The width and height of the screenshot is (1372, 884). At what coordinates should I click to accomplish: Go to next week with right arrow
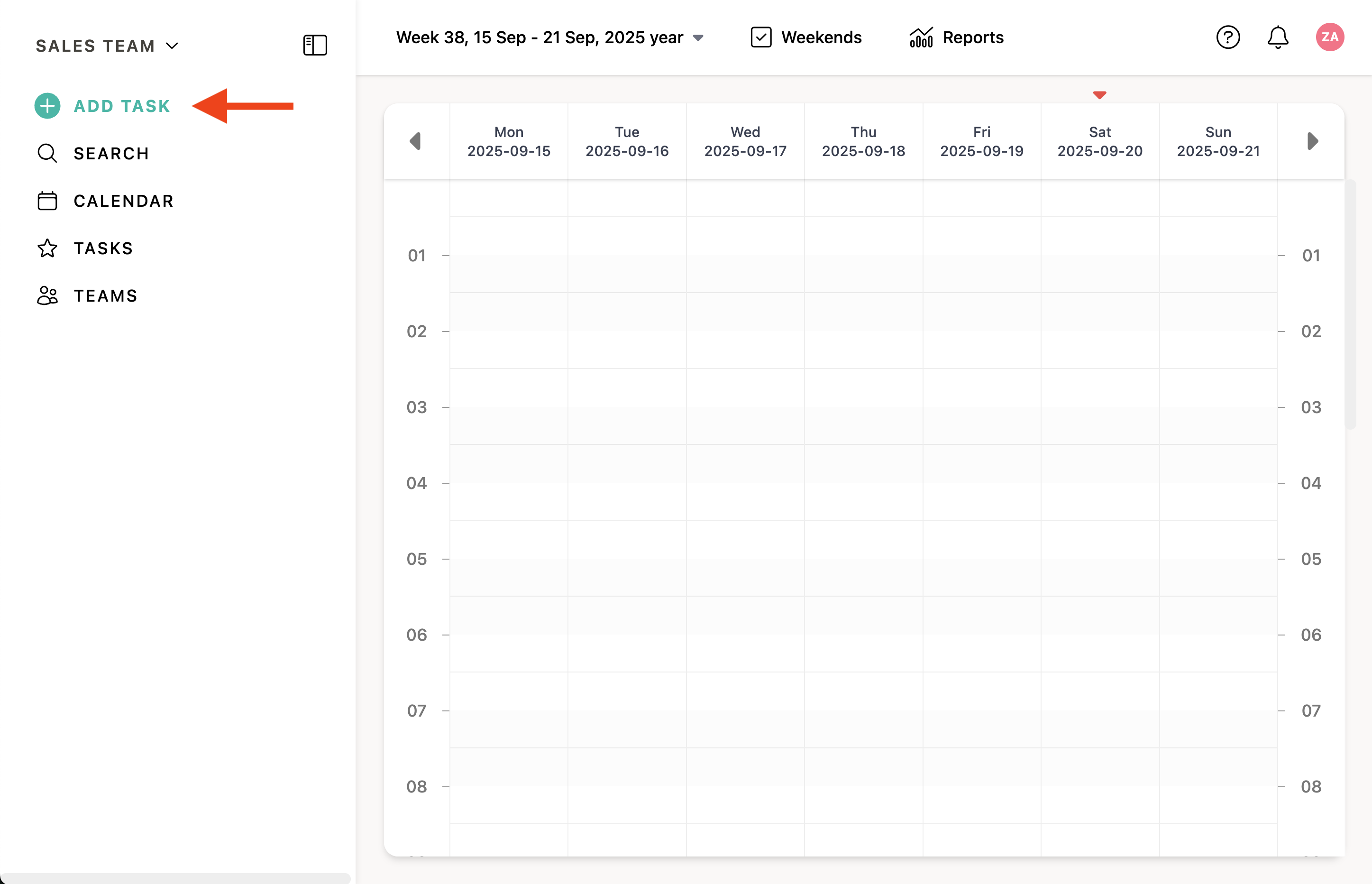tap(1312, 141)
